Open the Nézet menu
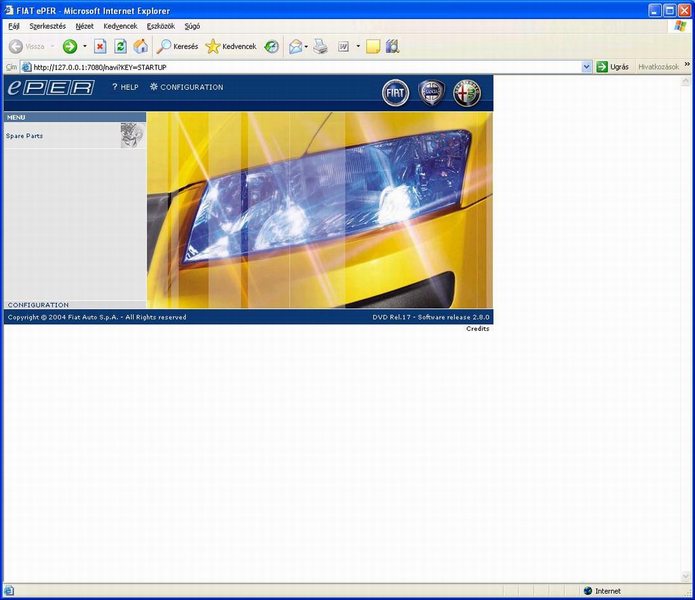Screen dimensions: 695x600 (84, 26)
